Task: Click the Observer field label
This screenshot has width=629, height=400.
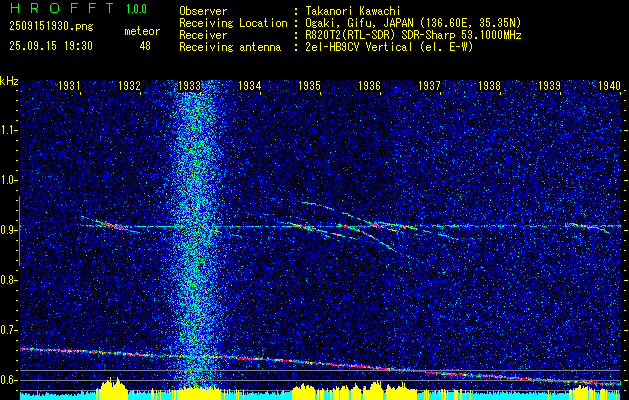Action: pos(203,11)
